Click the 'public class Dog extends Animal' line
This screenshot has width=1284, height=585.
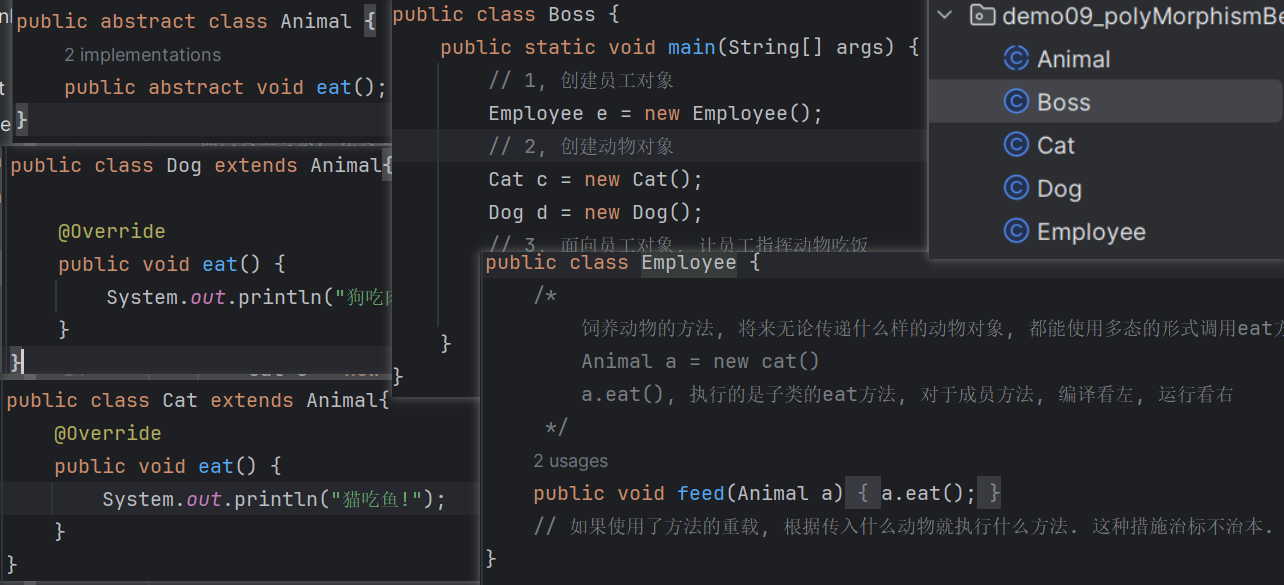pyautogui.click(x=201, y=165)
